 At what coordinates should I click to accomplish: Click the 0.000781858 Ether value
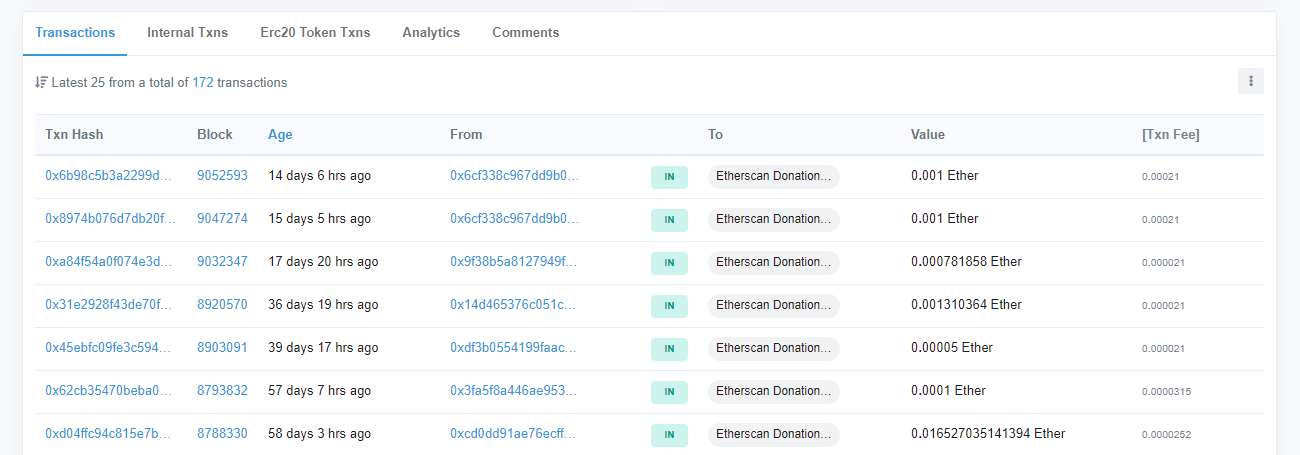(966, 262)
